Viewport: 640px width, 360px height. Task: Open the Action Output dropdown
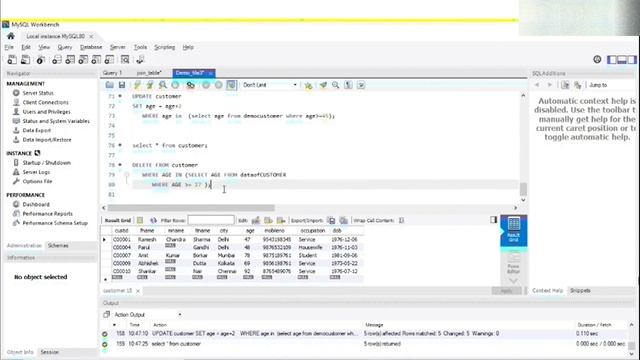point(147,315)
